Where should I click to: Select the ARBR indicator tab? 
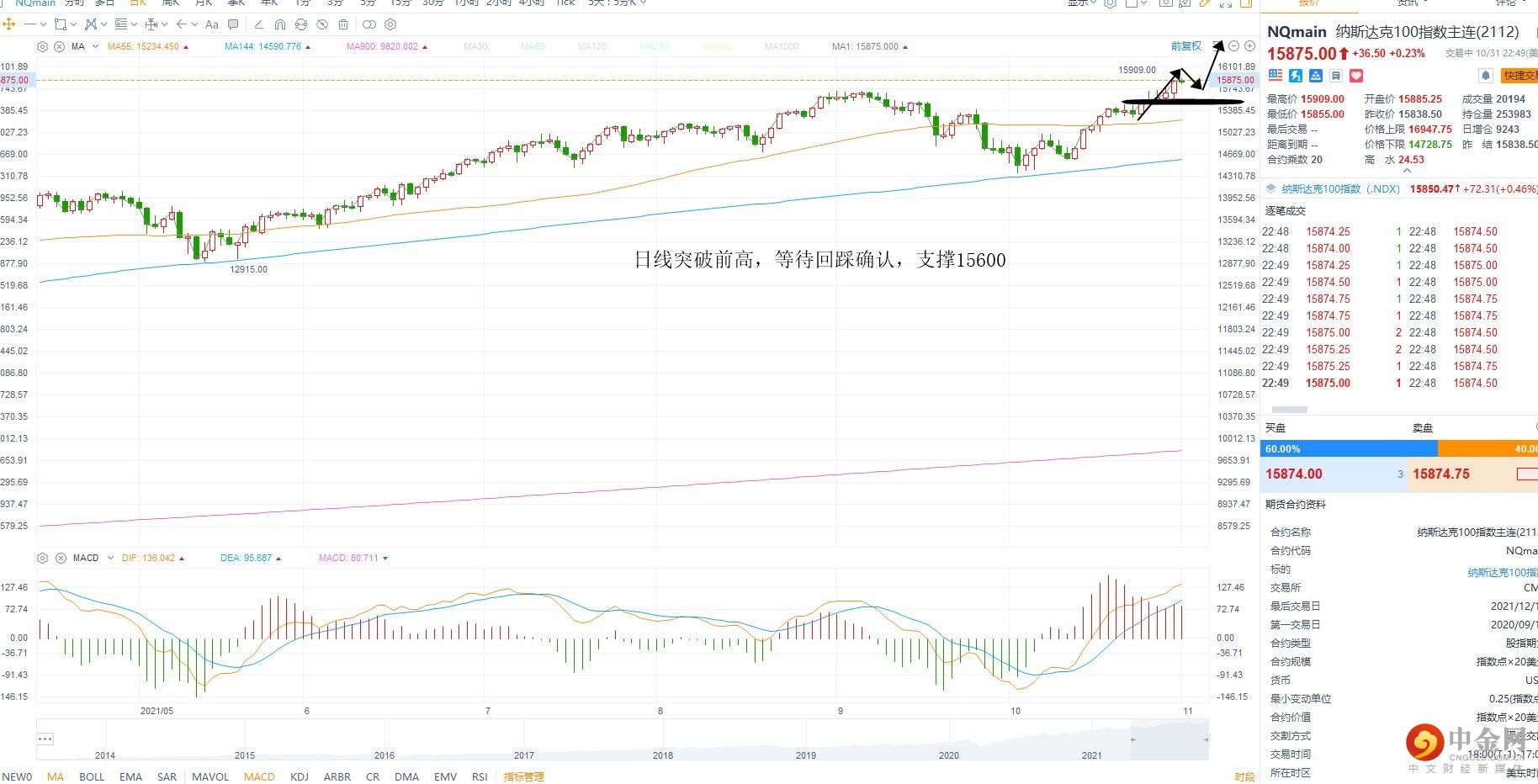(337, 776)
